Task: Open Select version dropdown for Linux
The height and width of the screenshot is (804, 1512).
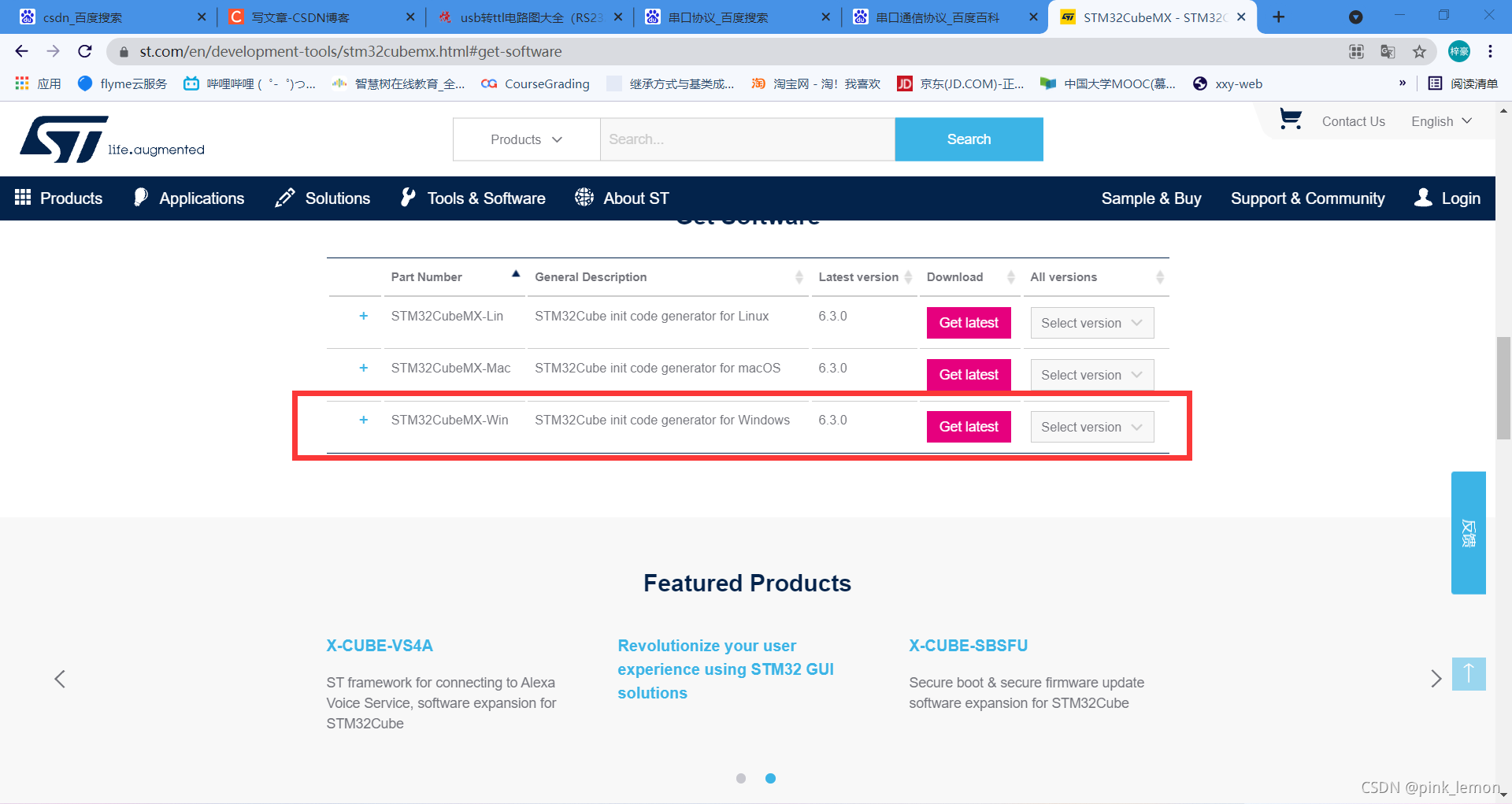Action: (x=1091, y=323)
